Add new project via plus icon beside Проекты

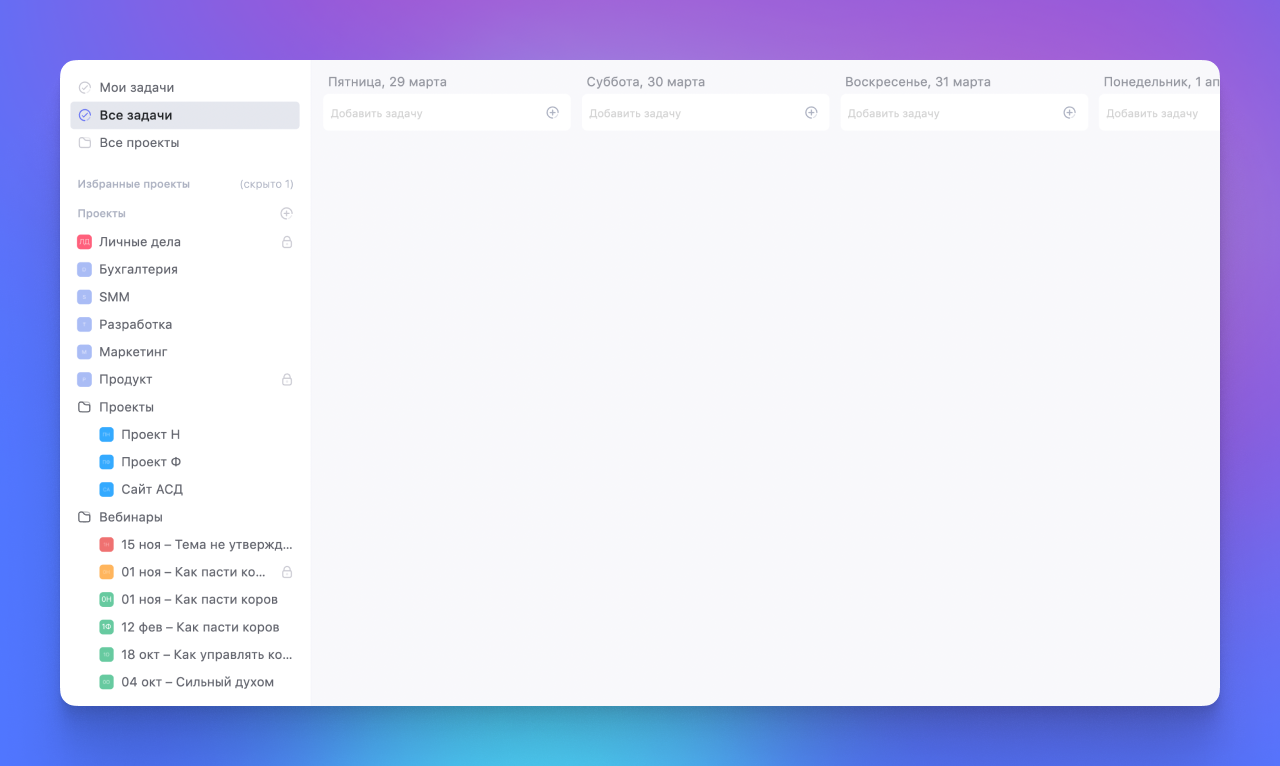(x=286, y=213)
